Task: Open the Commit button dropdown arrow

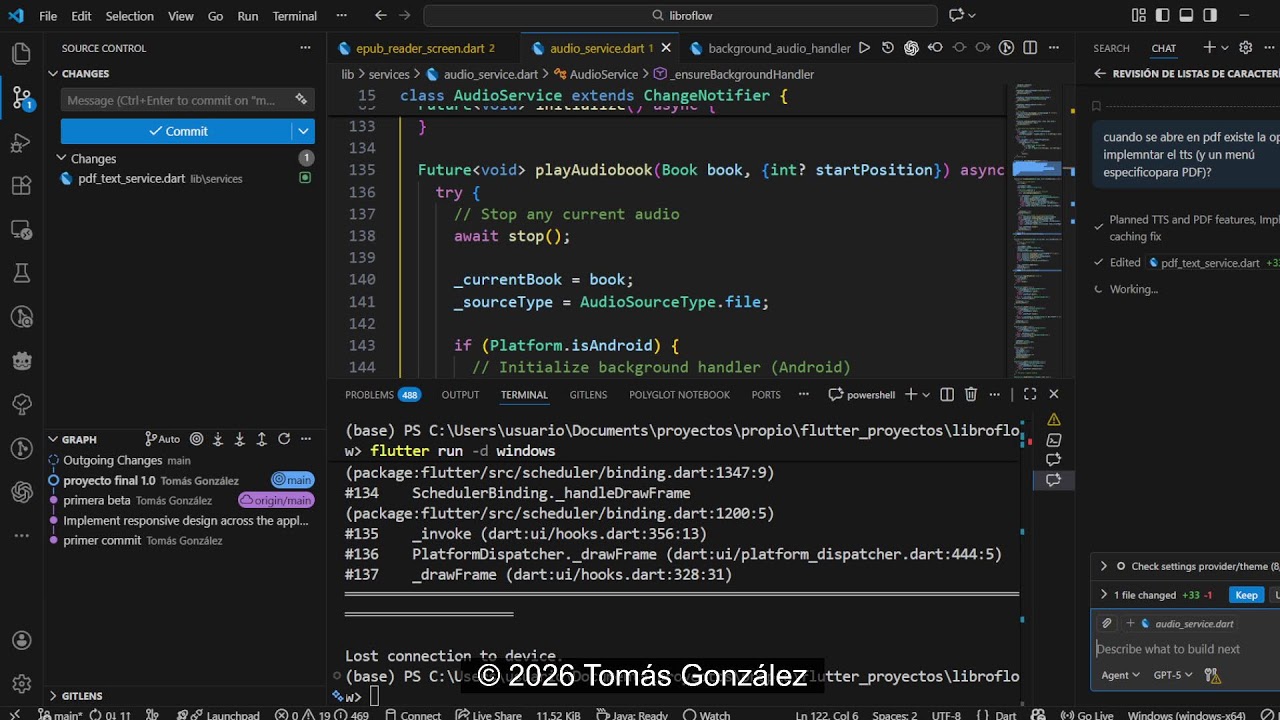Action: pyautogui.click(x=303, y=131)
